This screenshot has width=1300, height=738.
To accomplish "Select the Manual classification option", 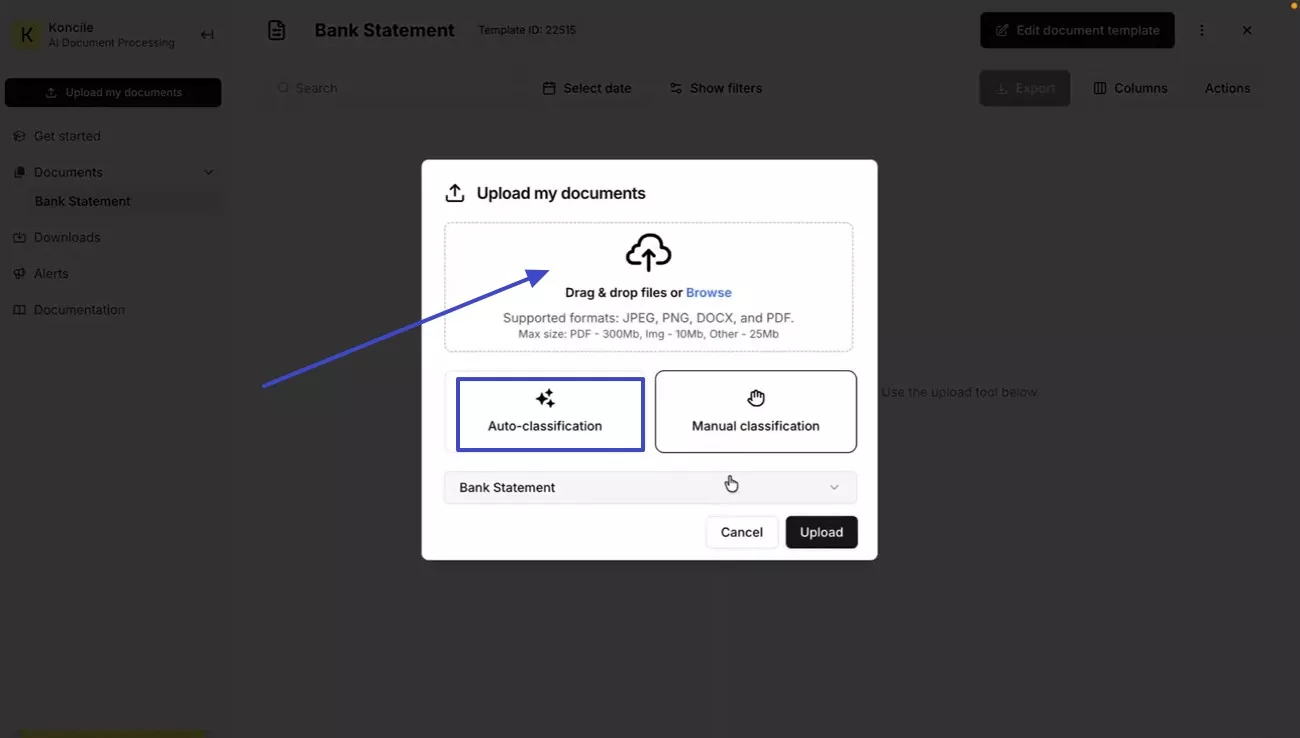I will [x=755, y=411].
